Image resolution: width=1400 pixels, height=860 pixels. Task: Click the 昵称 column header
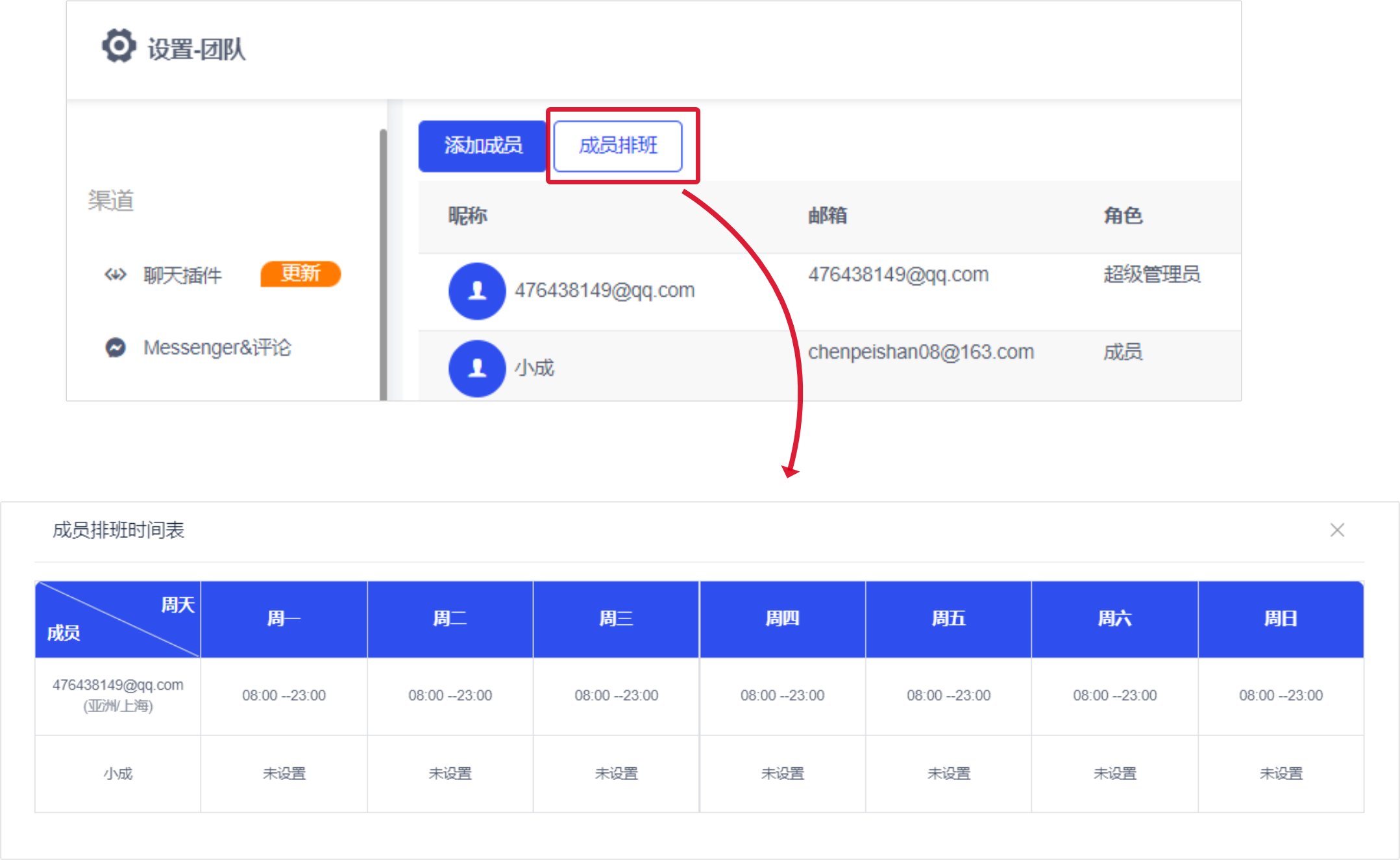tap(467, 215)
